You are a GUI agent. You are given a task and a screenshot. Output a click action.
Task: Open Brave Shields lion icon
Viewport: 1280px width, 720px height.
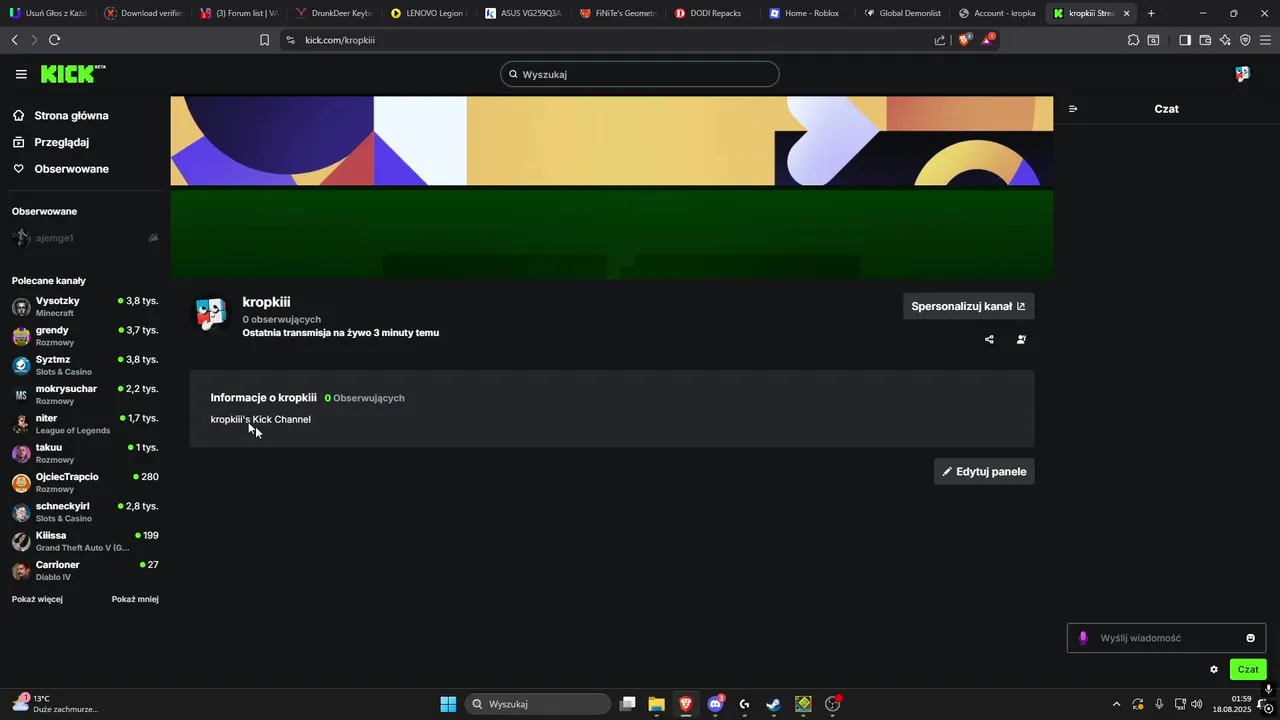tap(966, 40)
